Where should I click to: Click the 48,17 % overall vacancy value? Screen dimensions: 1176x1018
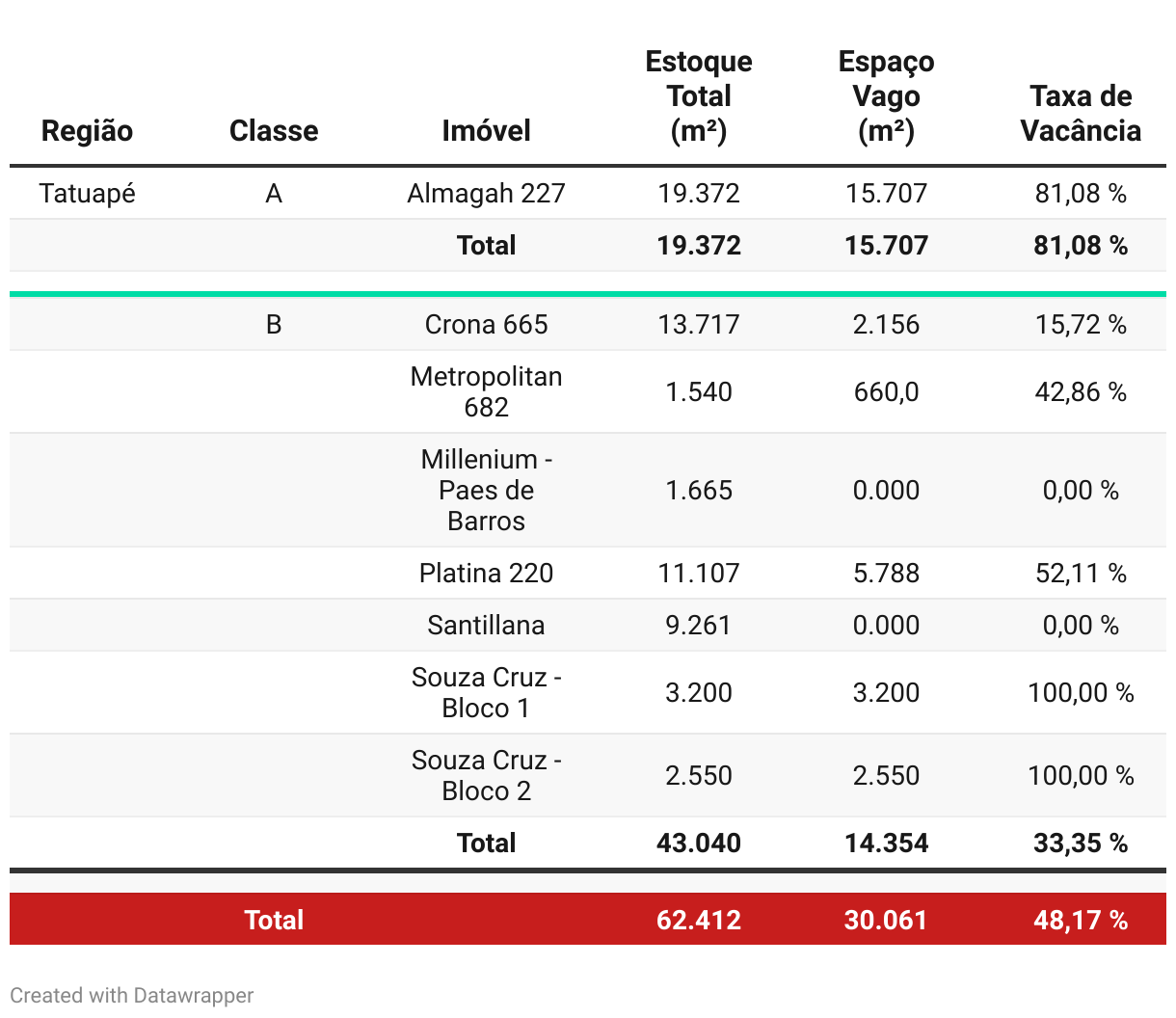[x=1081, y=920]
